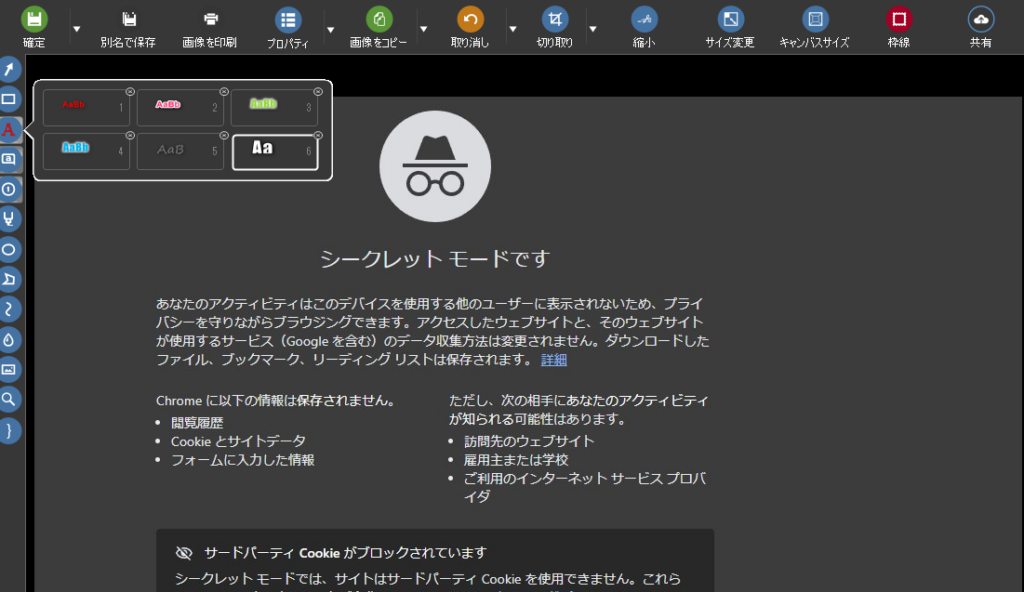This screenshot has height=592, width=1024.
Task: Expand the dropdown arrow beside 確定
Action: tap(77, 28)
